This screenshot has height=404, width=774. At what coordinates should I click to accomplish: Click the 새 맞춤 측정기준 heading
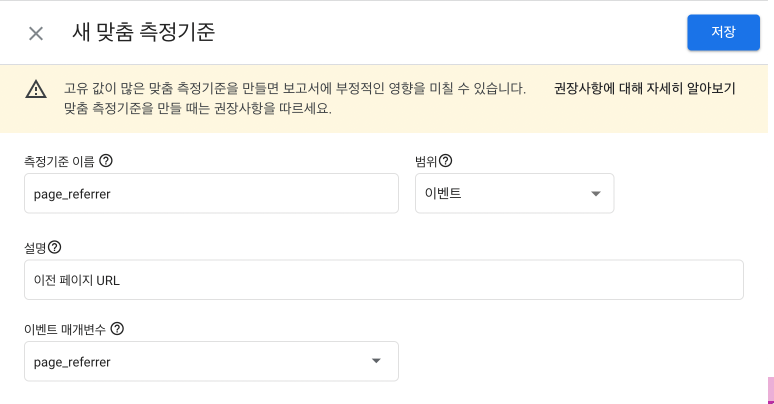pyautogui.click(x=144, y=33)
